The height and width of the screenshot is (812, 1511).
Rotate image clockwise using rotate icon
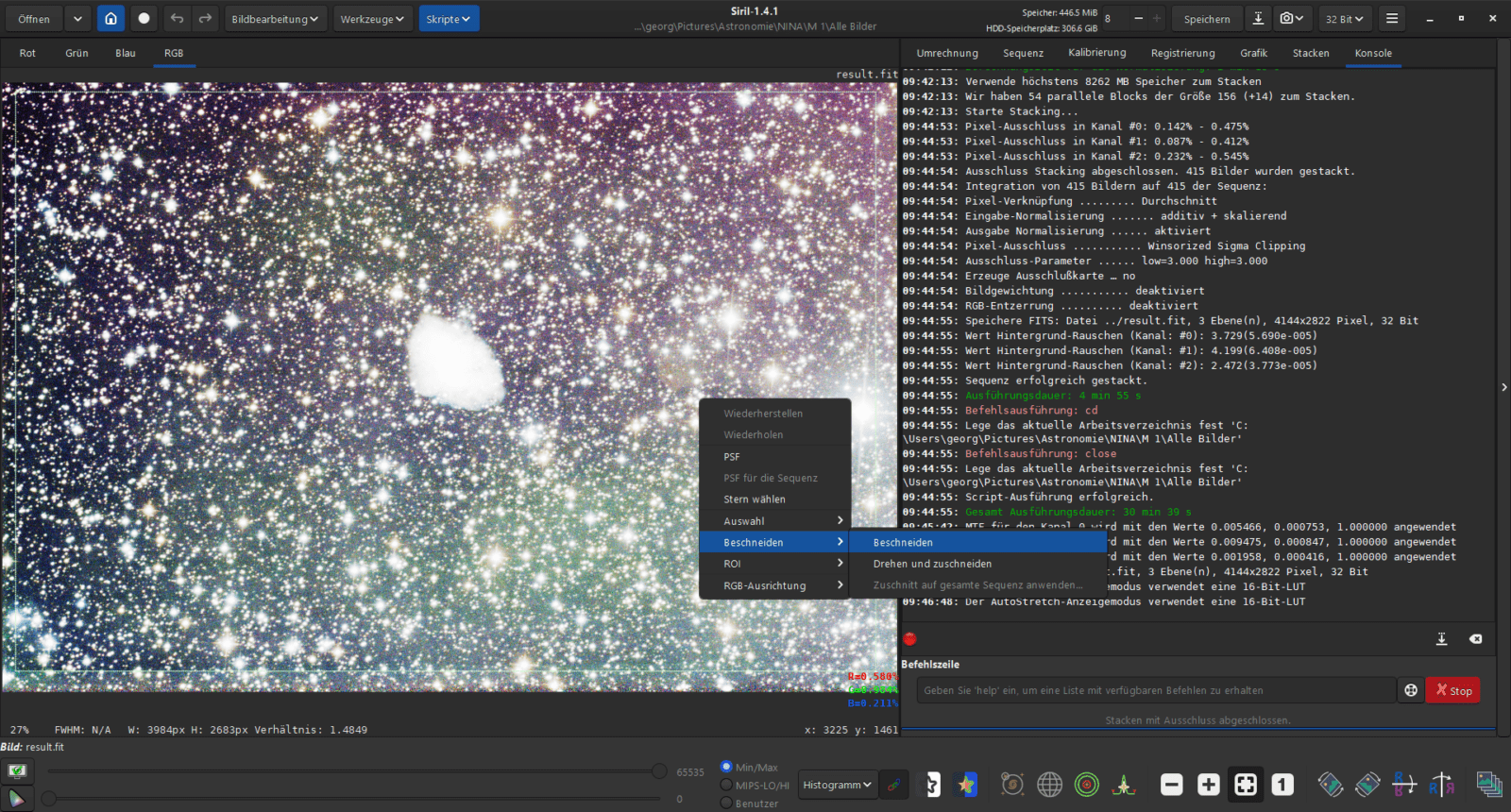click(x=1367, y=785)
